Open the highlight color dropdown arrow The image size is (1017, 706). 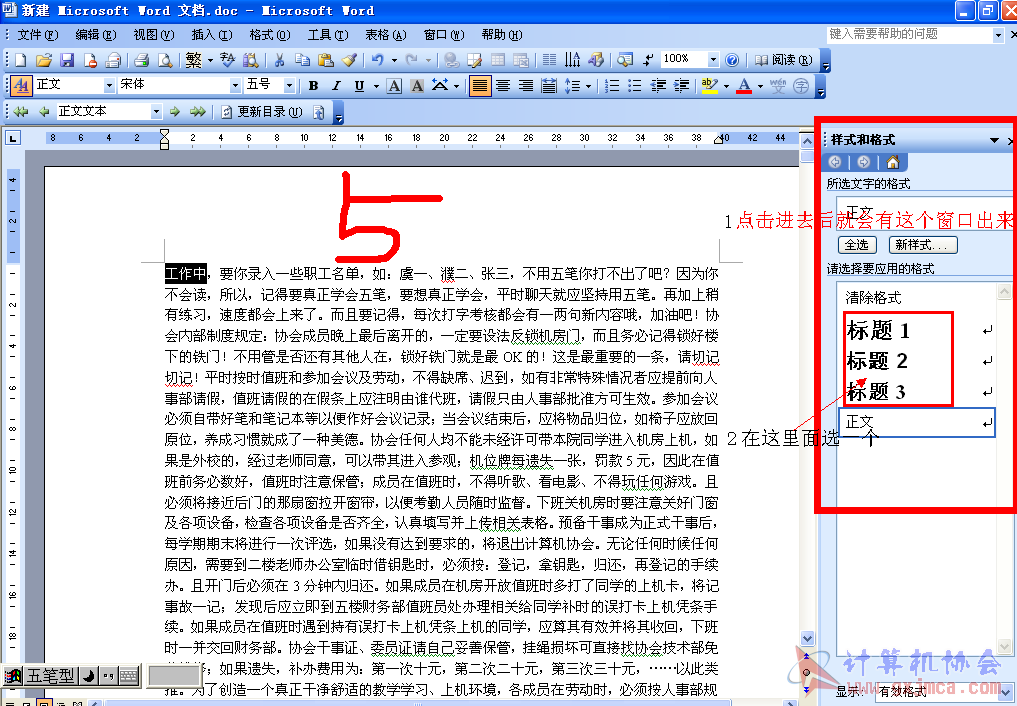coord(726,86)
